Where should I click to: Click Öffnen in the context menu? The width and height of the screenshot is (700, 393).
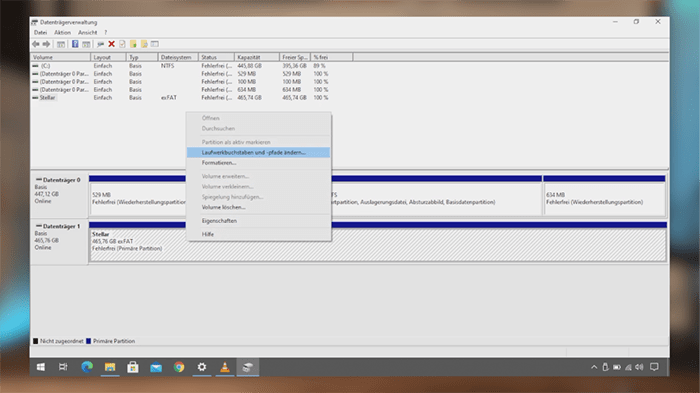click(258, 118)
